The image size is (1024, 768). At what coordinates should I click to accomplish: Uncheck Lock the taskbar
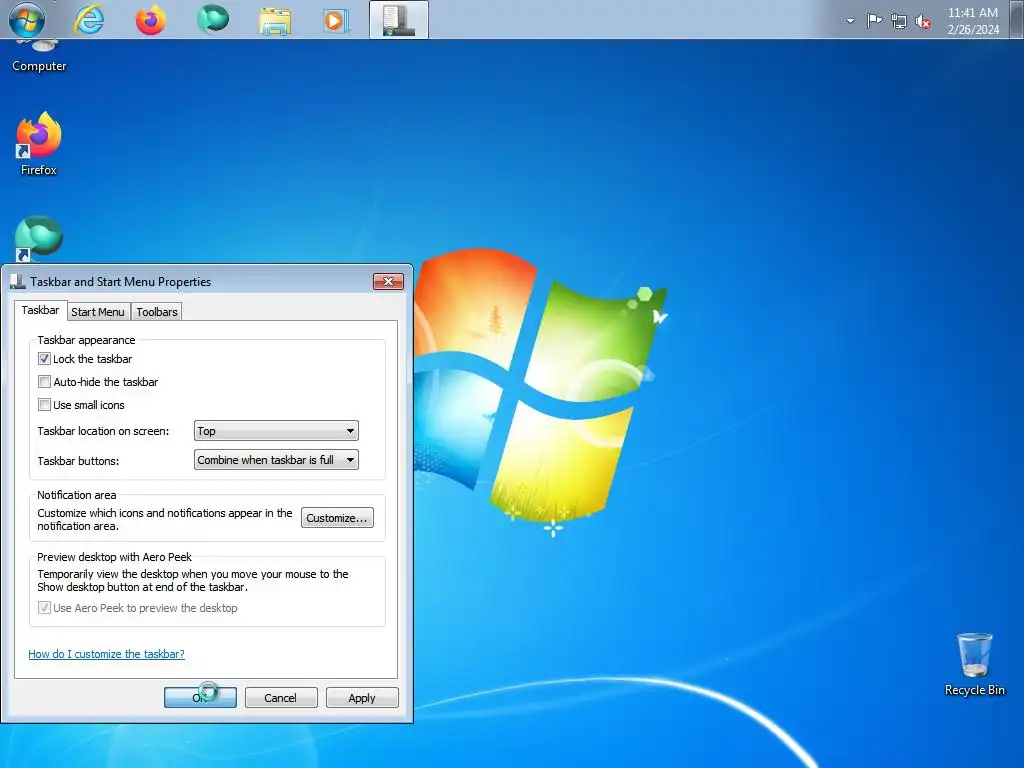click(x=44, y=359)
